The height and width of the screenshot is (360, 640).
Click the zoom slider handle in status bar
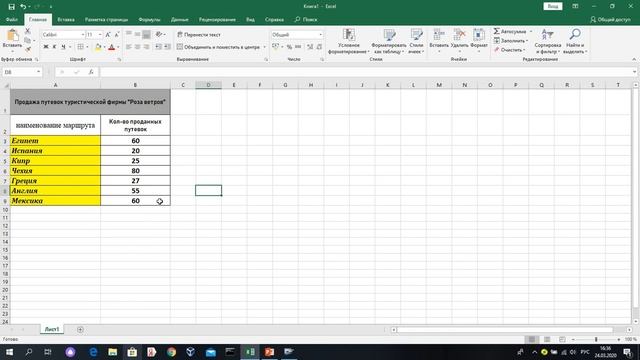tap(596, 339)
